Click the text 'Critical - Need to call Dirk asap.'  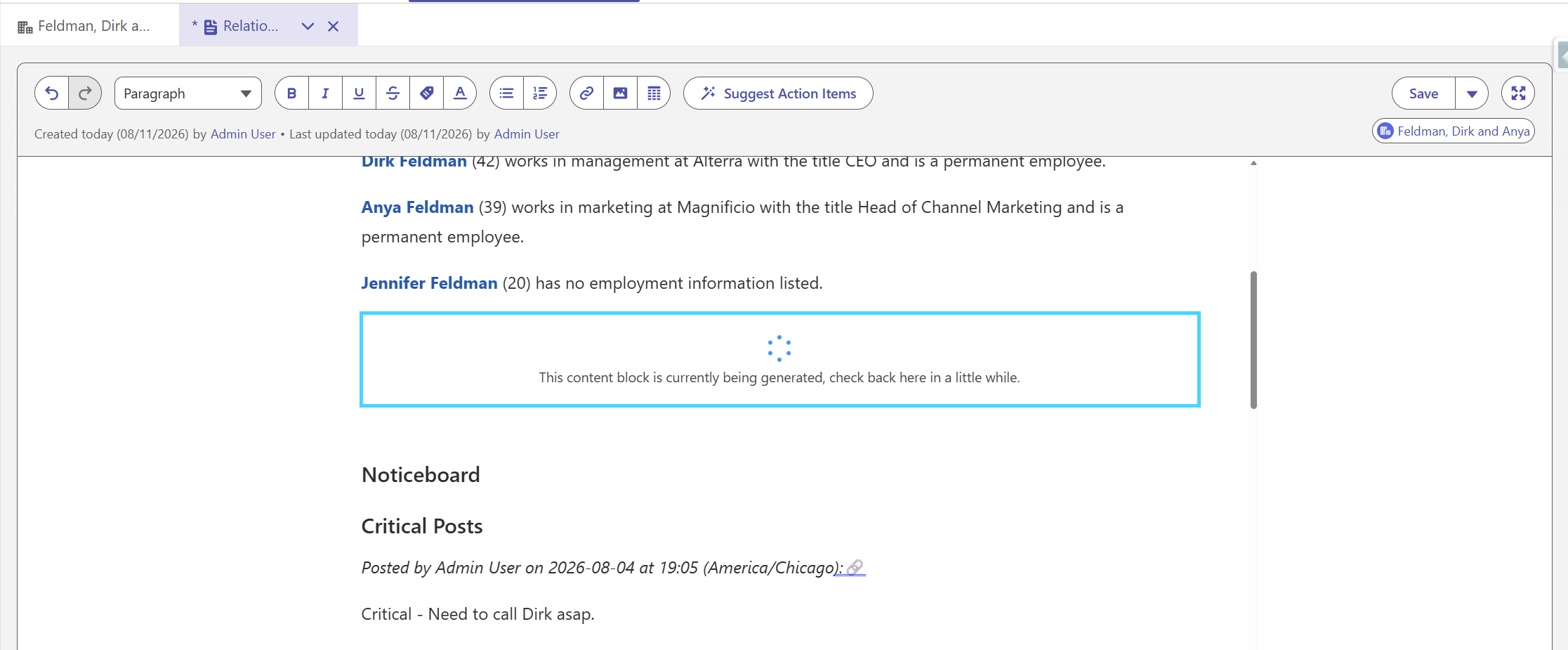(x=477, y=614)
